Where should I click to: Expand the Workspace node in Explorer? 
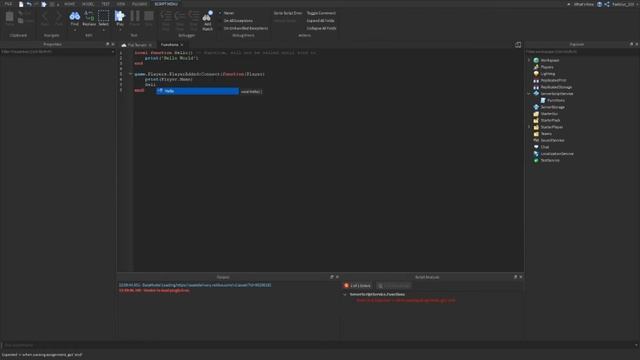[529, 60]
